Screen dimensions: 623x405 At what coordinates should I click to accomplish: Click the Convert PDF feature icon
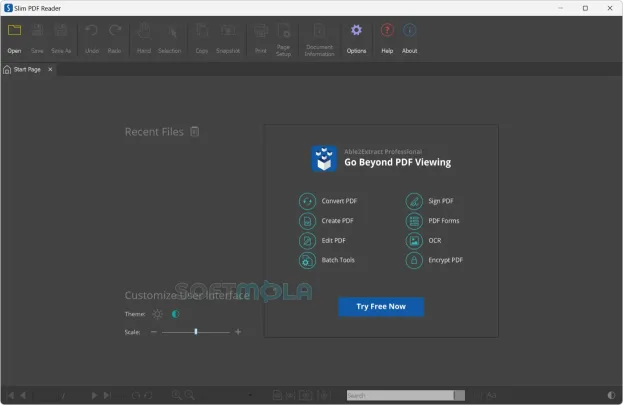click(x=307, y=202)
